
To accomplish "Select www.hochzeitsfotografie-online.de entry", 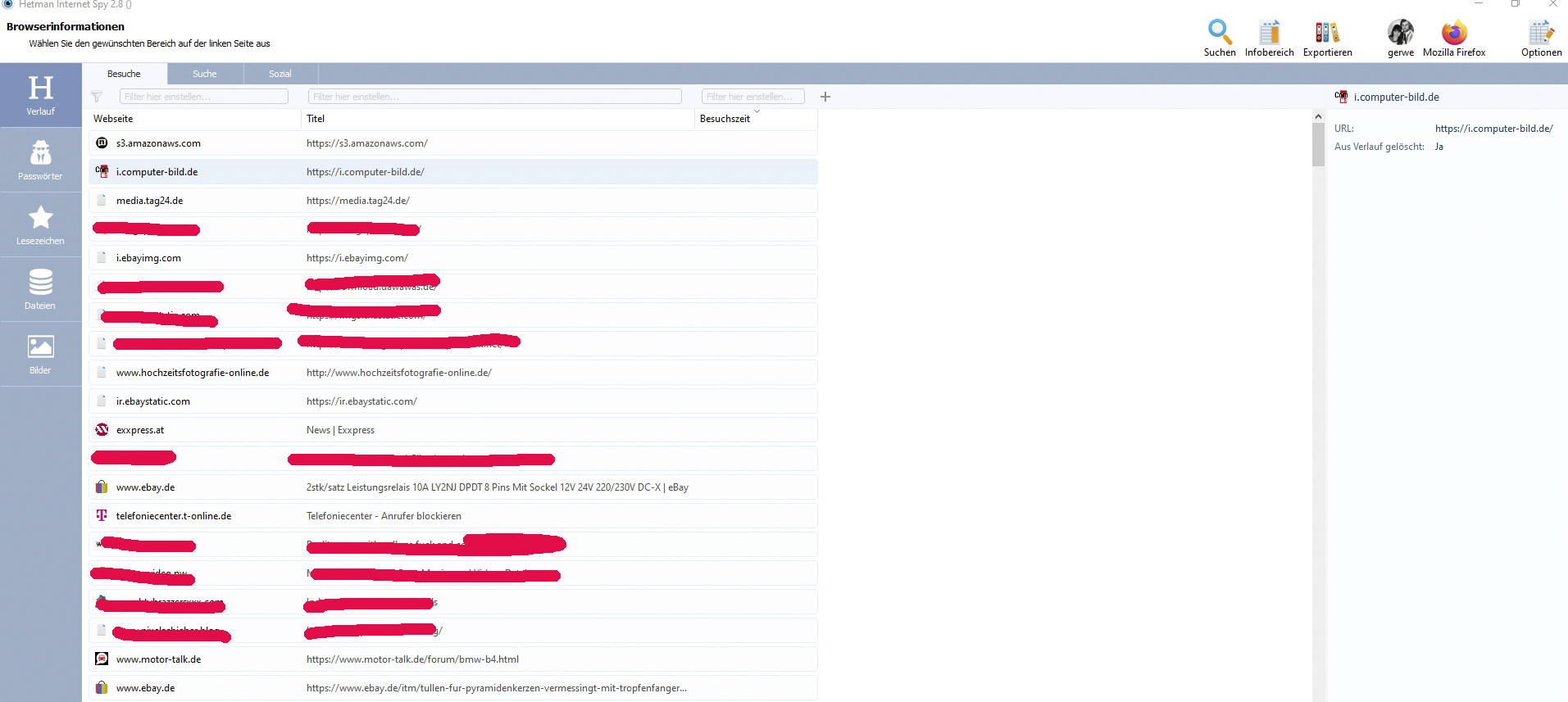I will (453, 372).
